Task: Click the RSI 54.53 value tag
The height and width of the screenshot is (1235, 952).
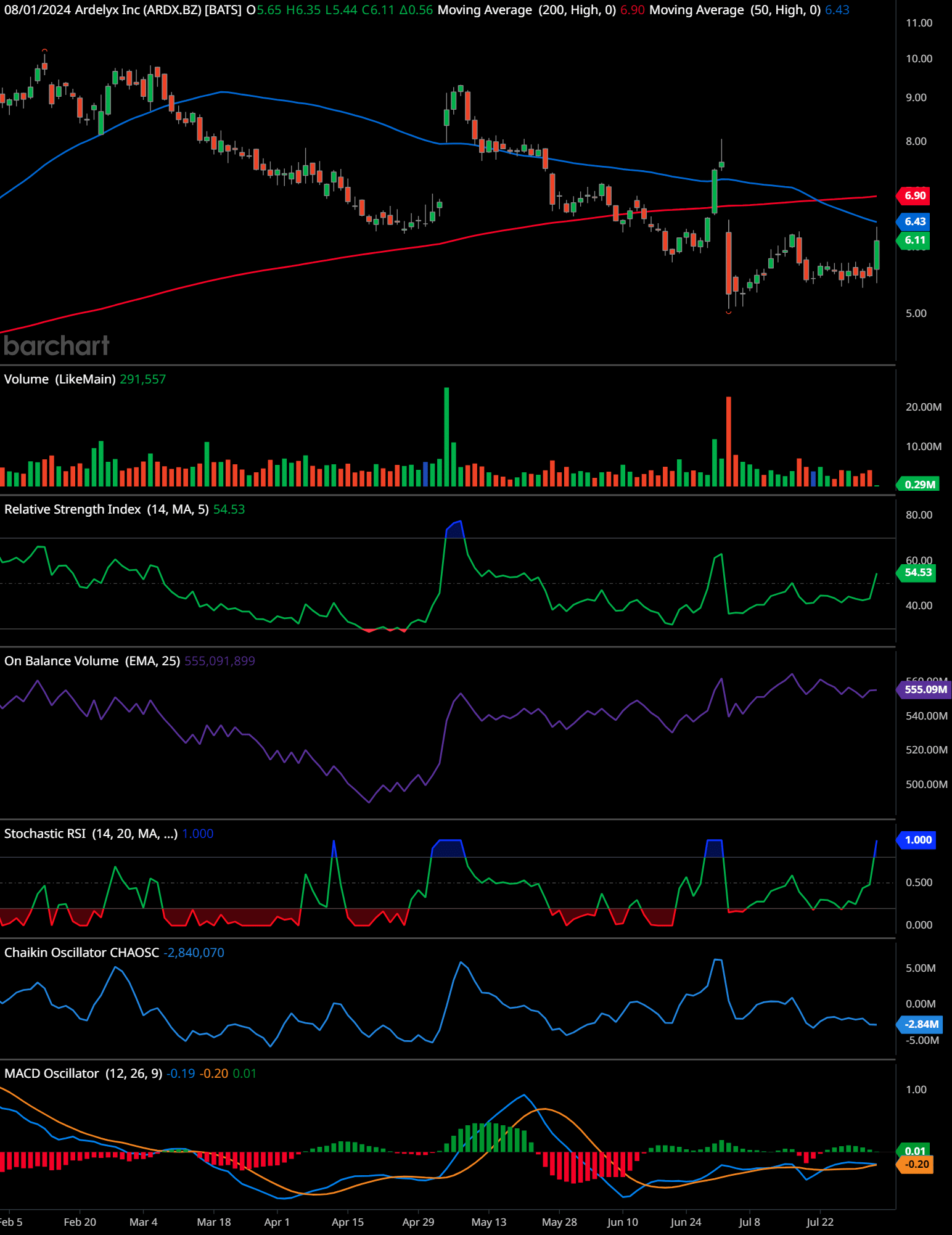Action: point(917,573)
